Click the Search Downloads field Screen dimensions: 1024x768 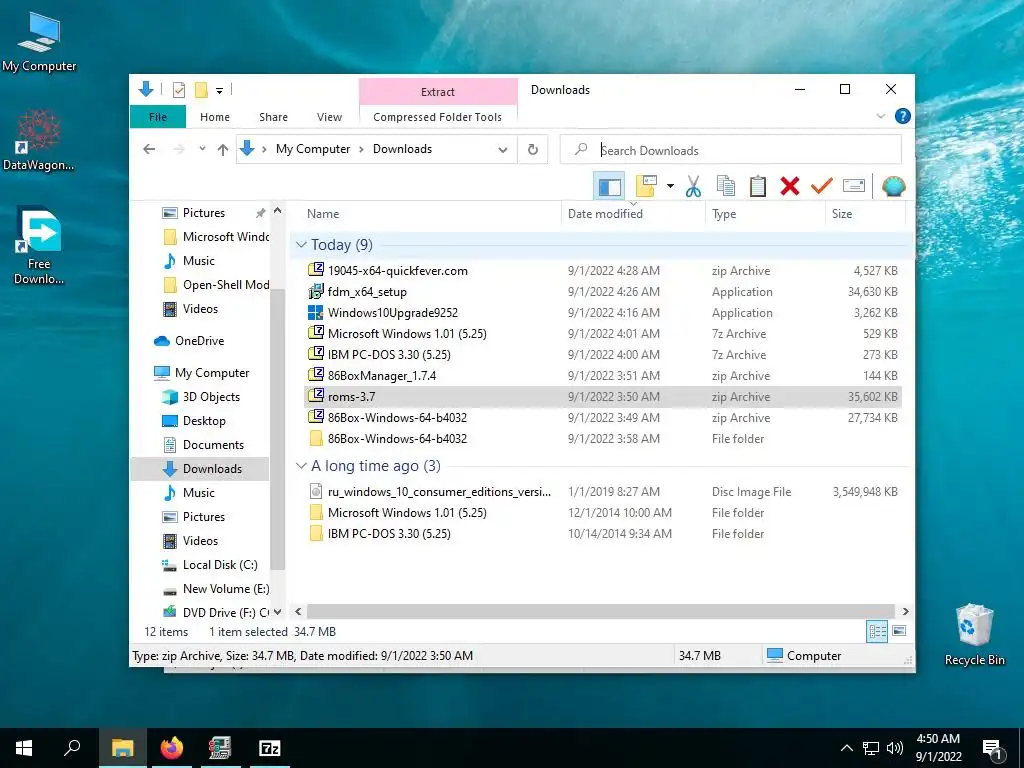coord(730,150)
